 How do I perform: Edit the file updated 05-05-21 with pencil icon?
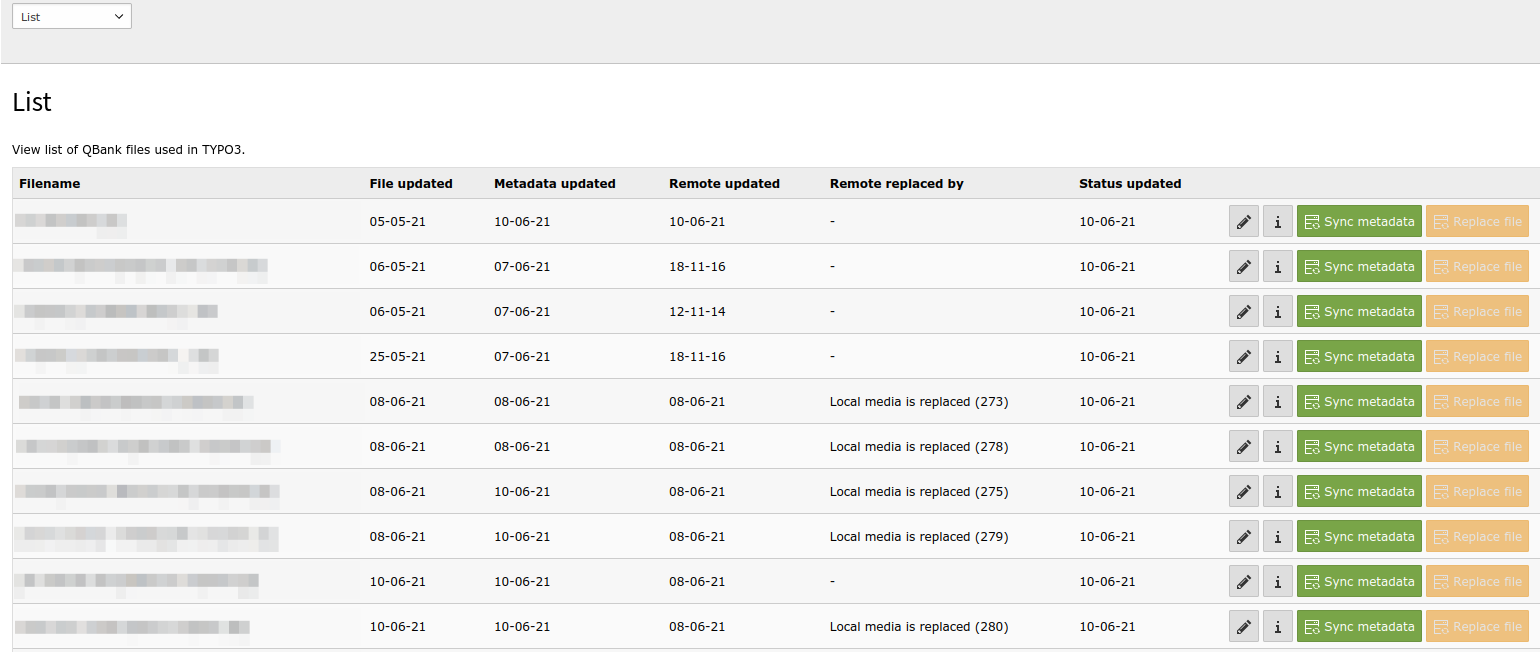pos(1244,222)
